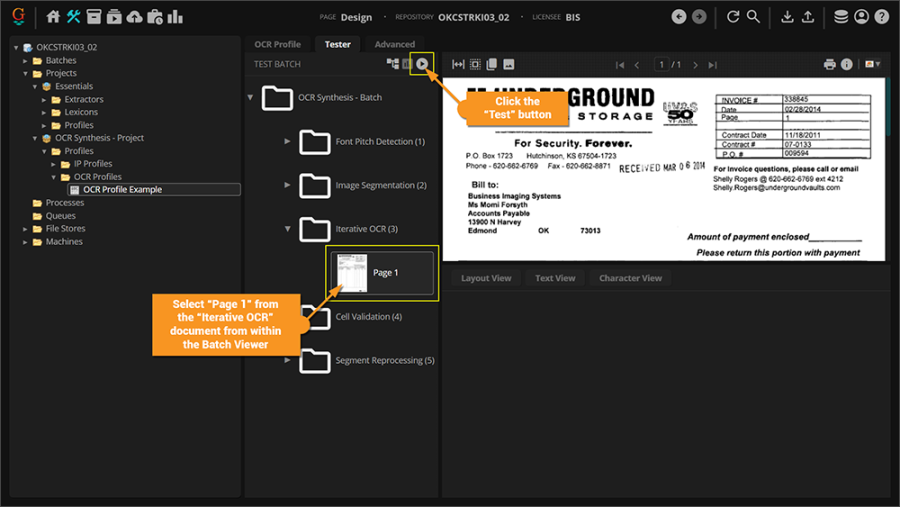Collapse the Iterative OCR (3) folder
Viewport: 900px width, 507px height.
coord(288,229)
